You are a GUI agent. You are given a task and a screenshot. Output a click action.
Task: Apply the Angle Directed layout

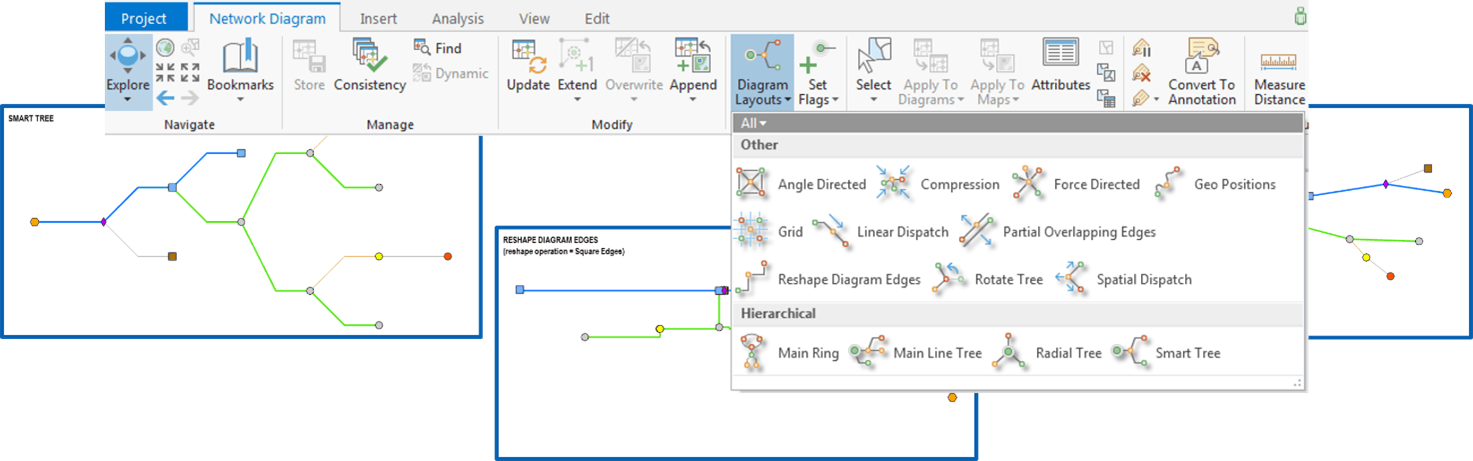click(x=801, y=184)
